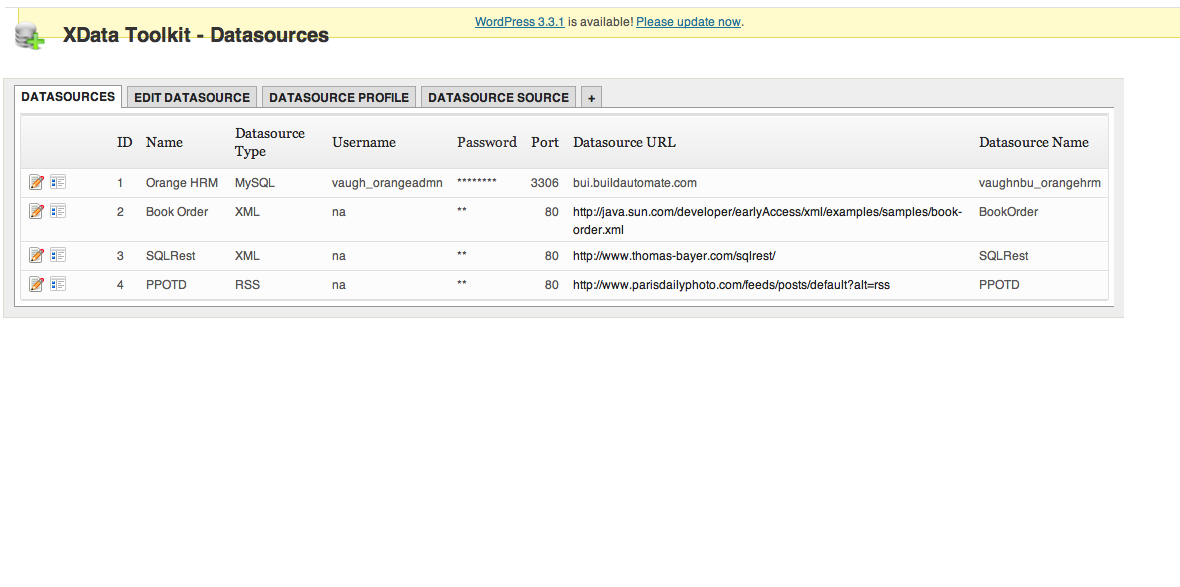Click the edit icon for PPOTD row

36,284
